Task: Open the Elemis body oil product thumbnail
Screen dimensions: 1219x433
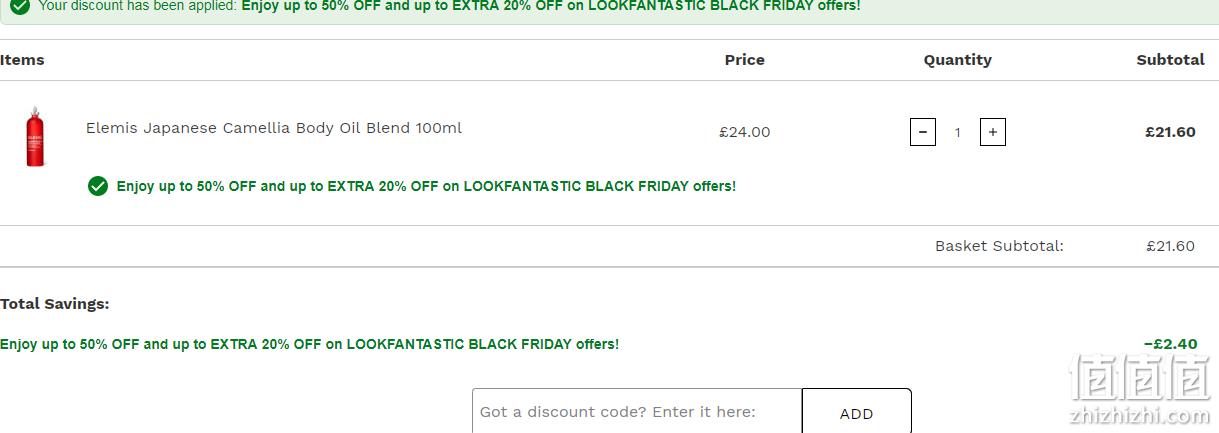Action: tap(35, 136)
